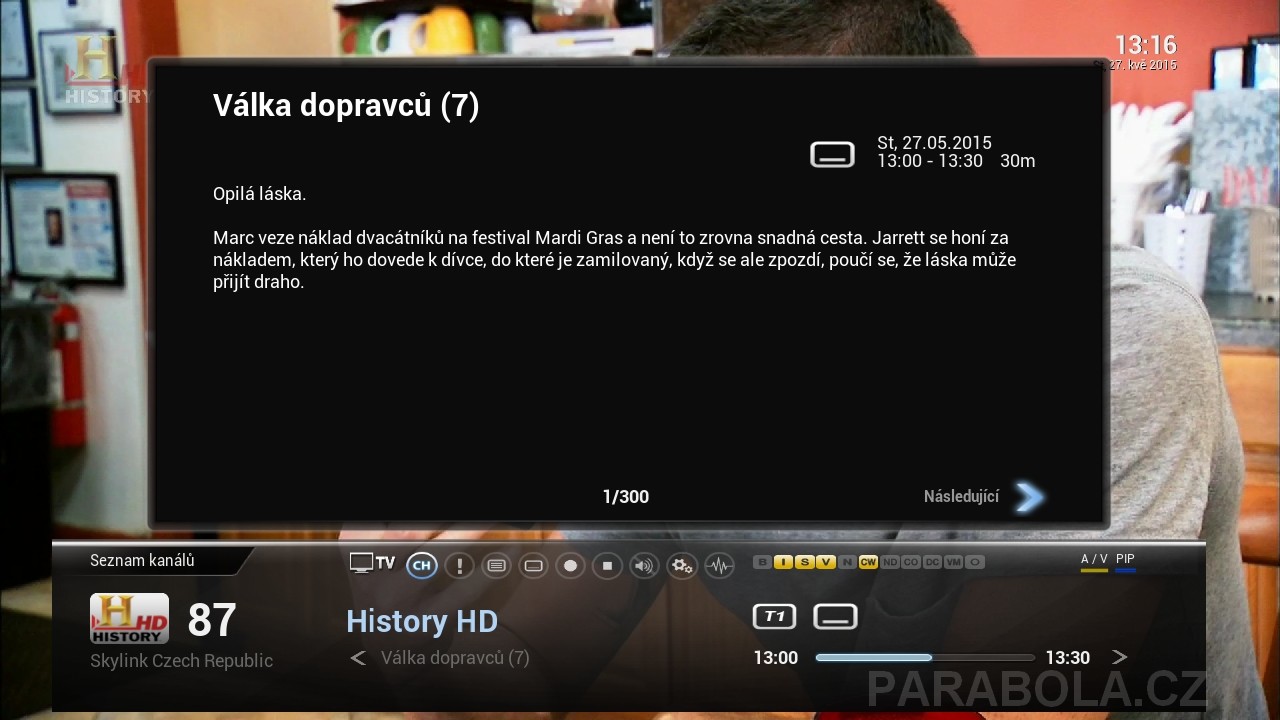
Task: Click the right arrow after 13:30
Action: (1119, 657)
